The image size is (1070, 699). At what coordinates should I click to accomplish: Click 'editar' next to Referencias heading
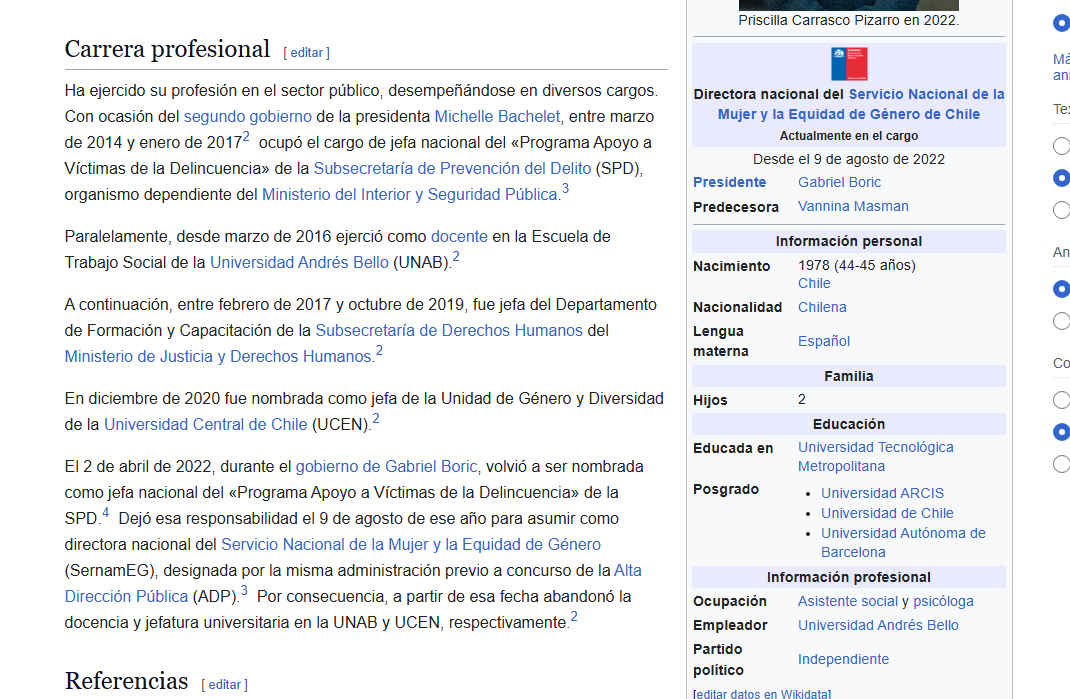(225, 685)
